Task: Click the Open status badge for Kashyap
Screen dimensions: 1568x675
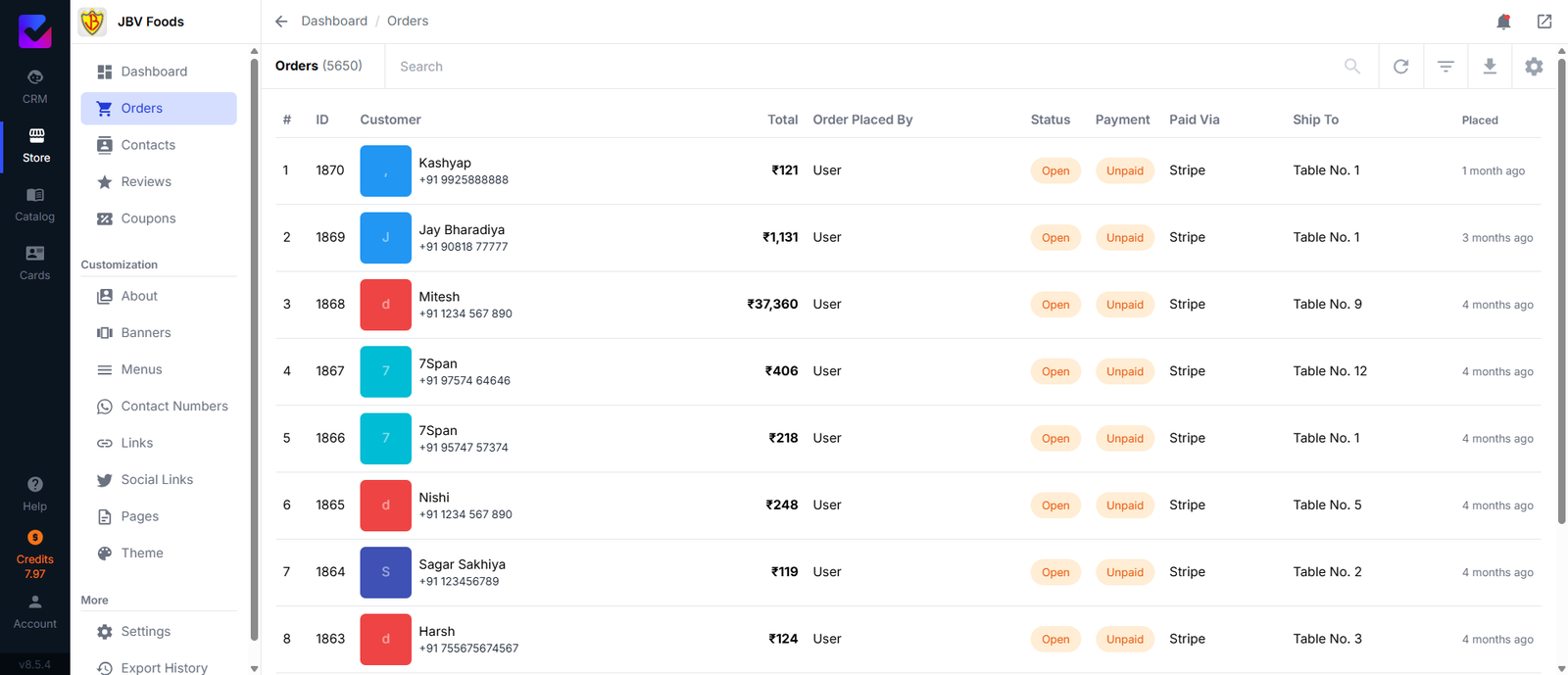Action: 1055,170
